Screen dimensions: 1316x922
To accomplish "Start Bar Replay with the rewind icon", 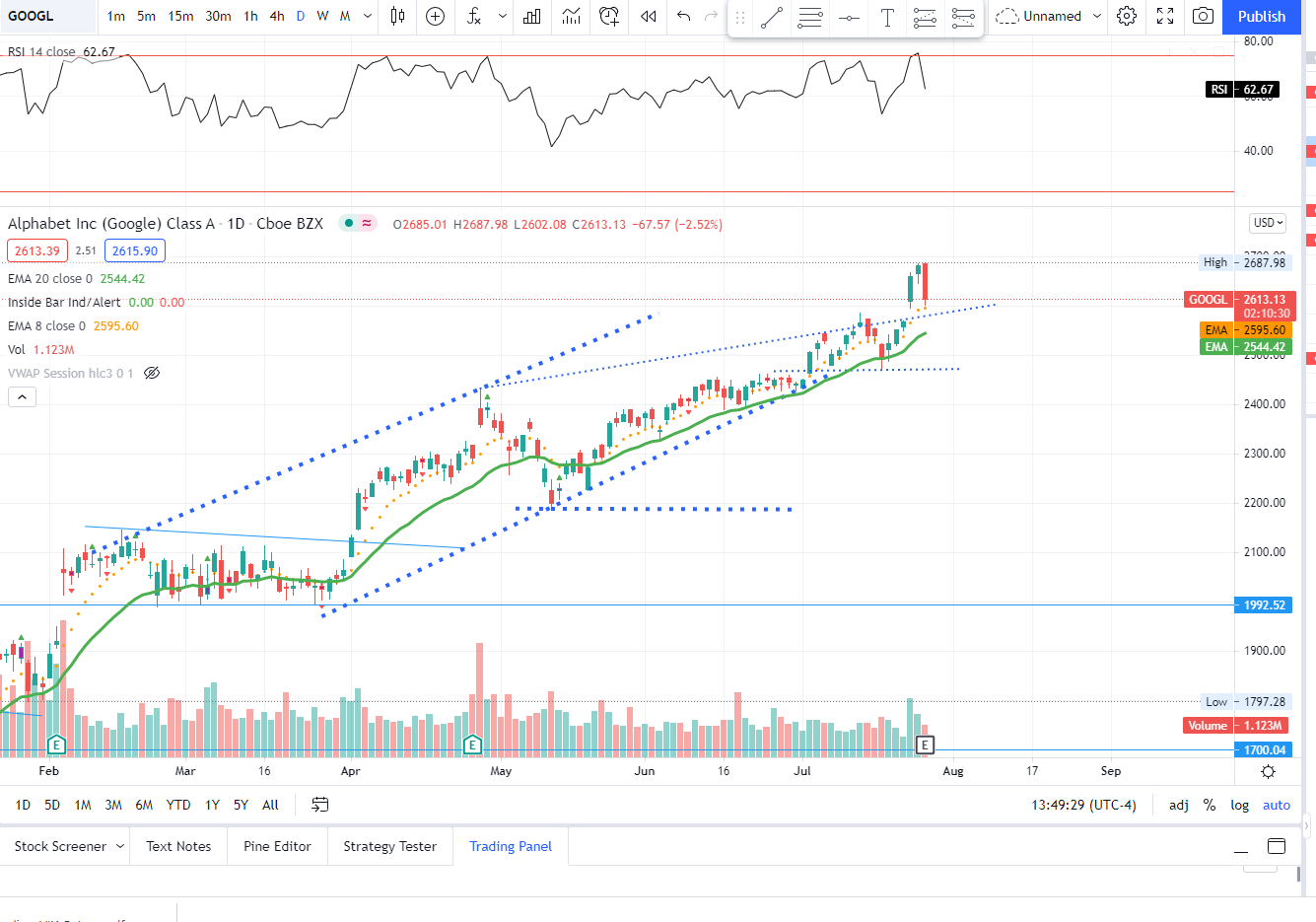I will [x=648, y=16].
